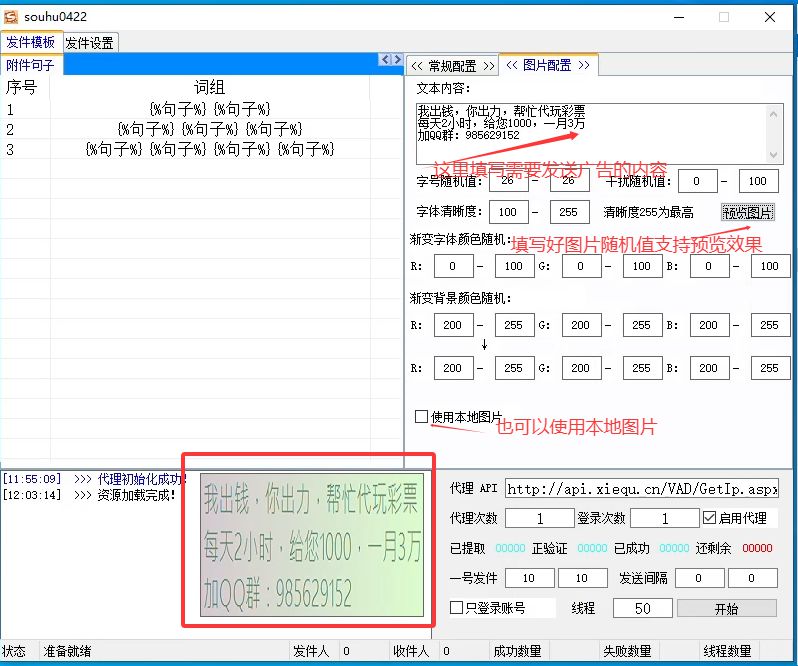
Task: Click the generated ad preview image
Action: tap(311, 544)
